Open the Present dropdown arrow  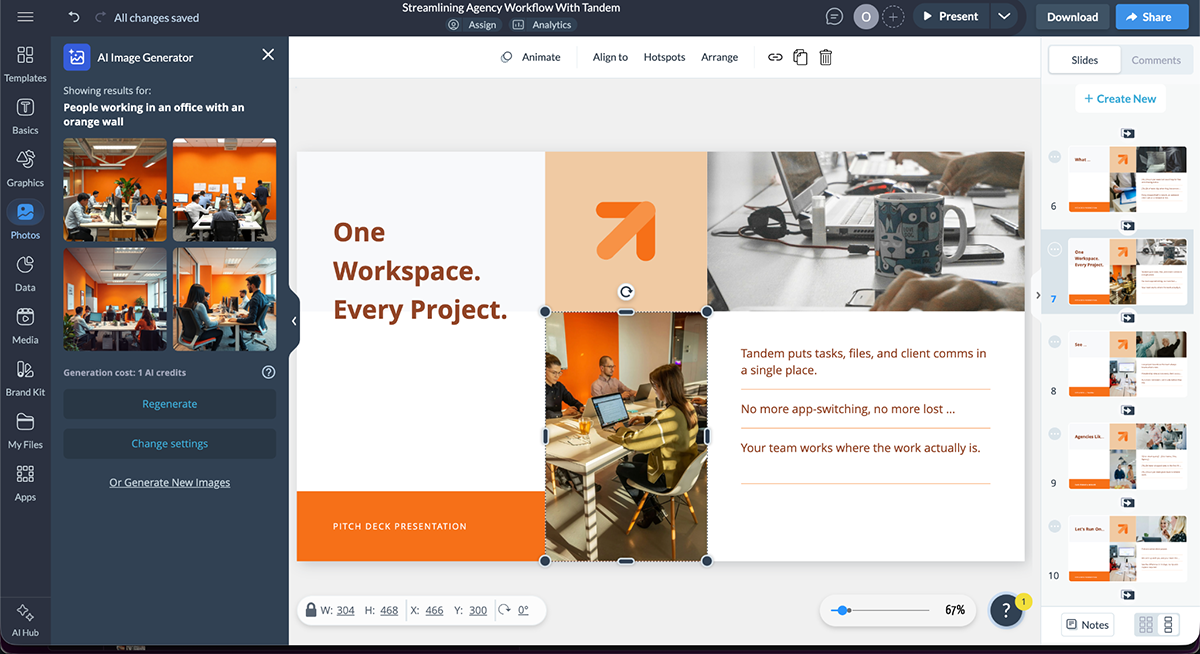coord(1004,17)
